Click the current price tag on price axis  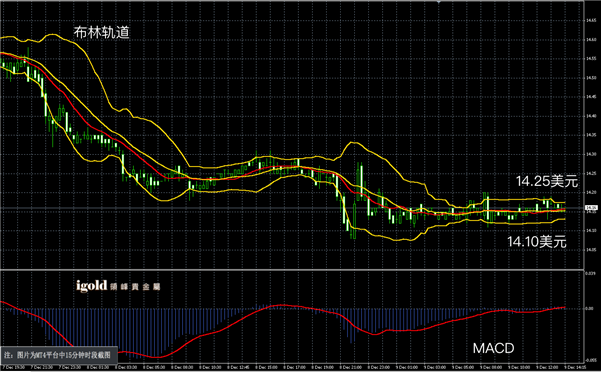pyautogui.click(x=590, y=208)
